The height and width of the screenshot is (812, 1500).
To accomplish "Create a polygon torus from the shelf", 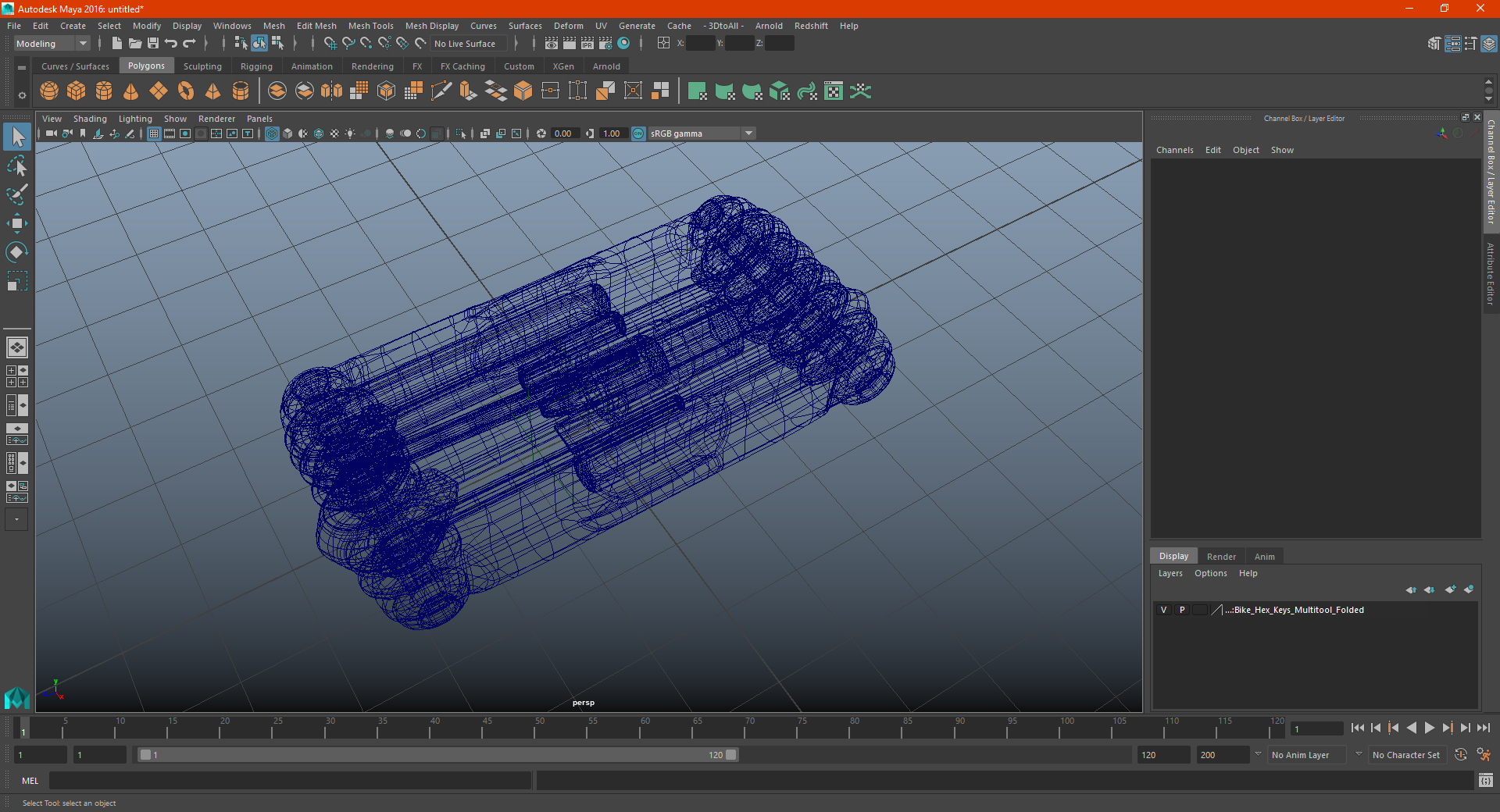I will (x=186, y=91).
